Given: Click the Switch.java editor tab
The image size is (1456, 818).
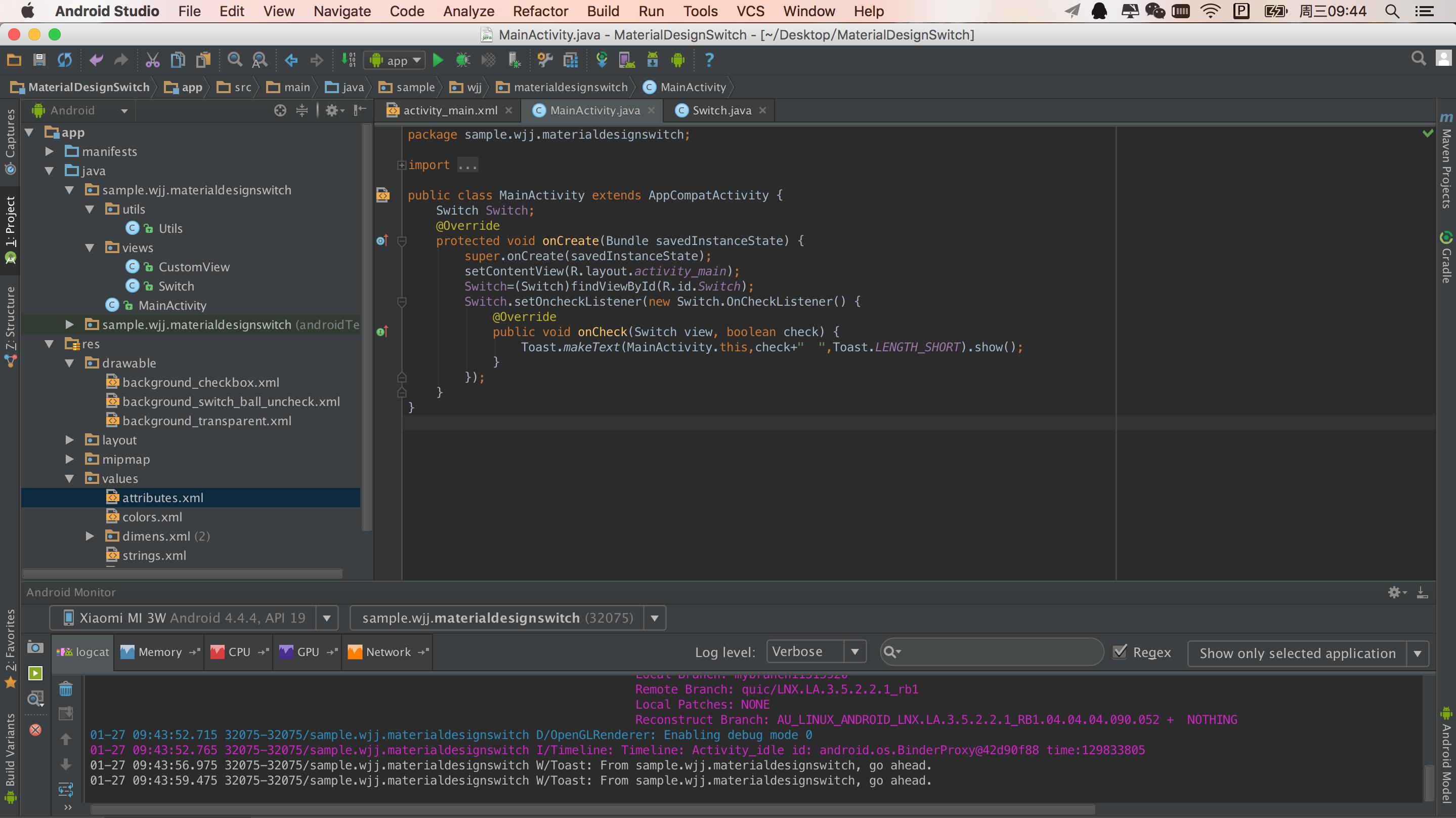Looking at the screenshot, I should [x=720, y=109].
